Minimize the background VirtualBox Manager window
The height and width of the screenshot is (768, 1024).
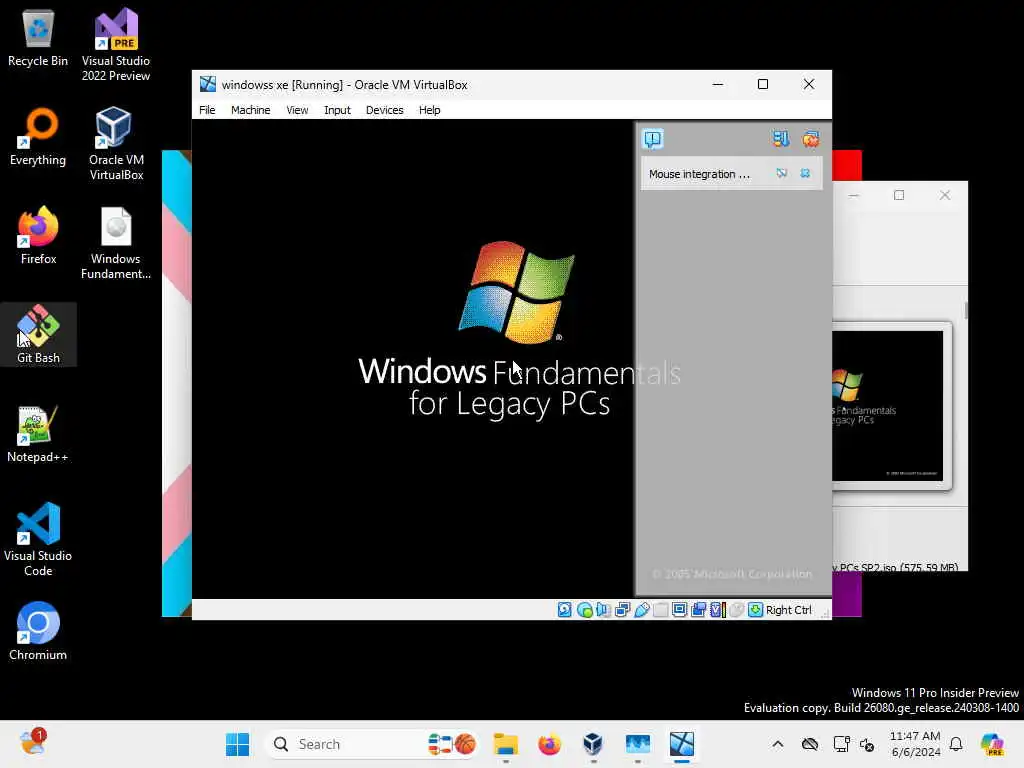pos(854,195)
